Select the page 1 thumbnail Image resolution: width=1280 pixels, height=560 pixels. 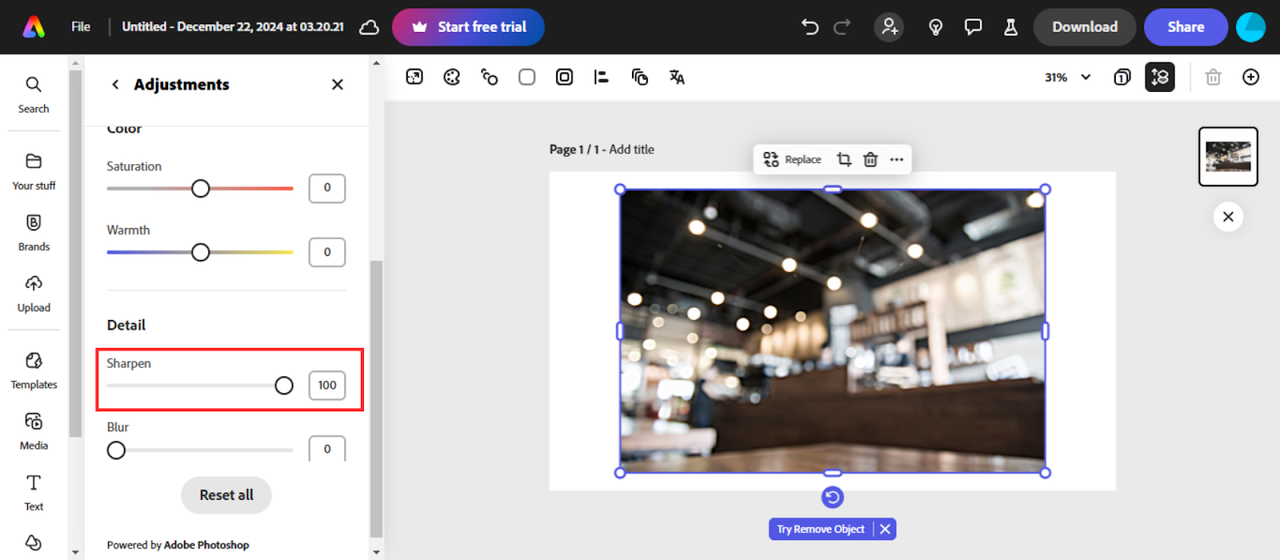(1228, 157)
